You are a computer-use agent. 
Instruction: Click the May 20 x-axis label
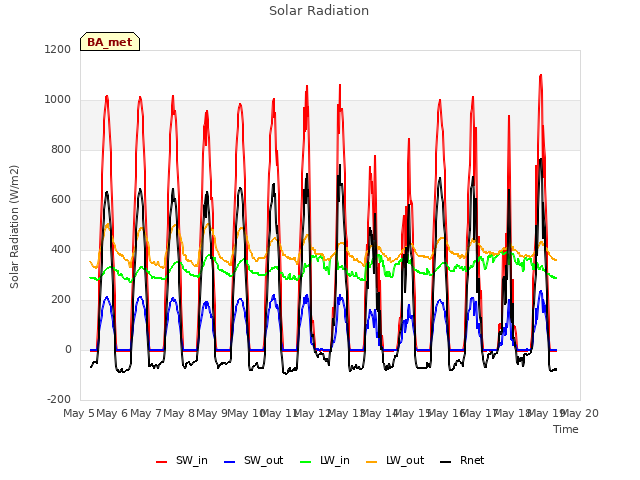[x=580, y=413]
